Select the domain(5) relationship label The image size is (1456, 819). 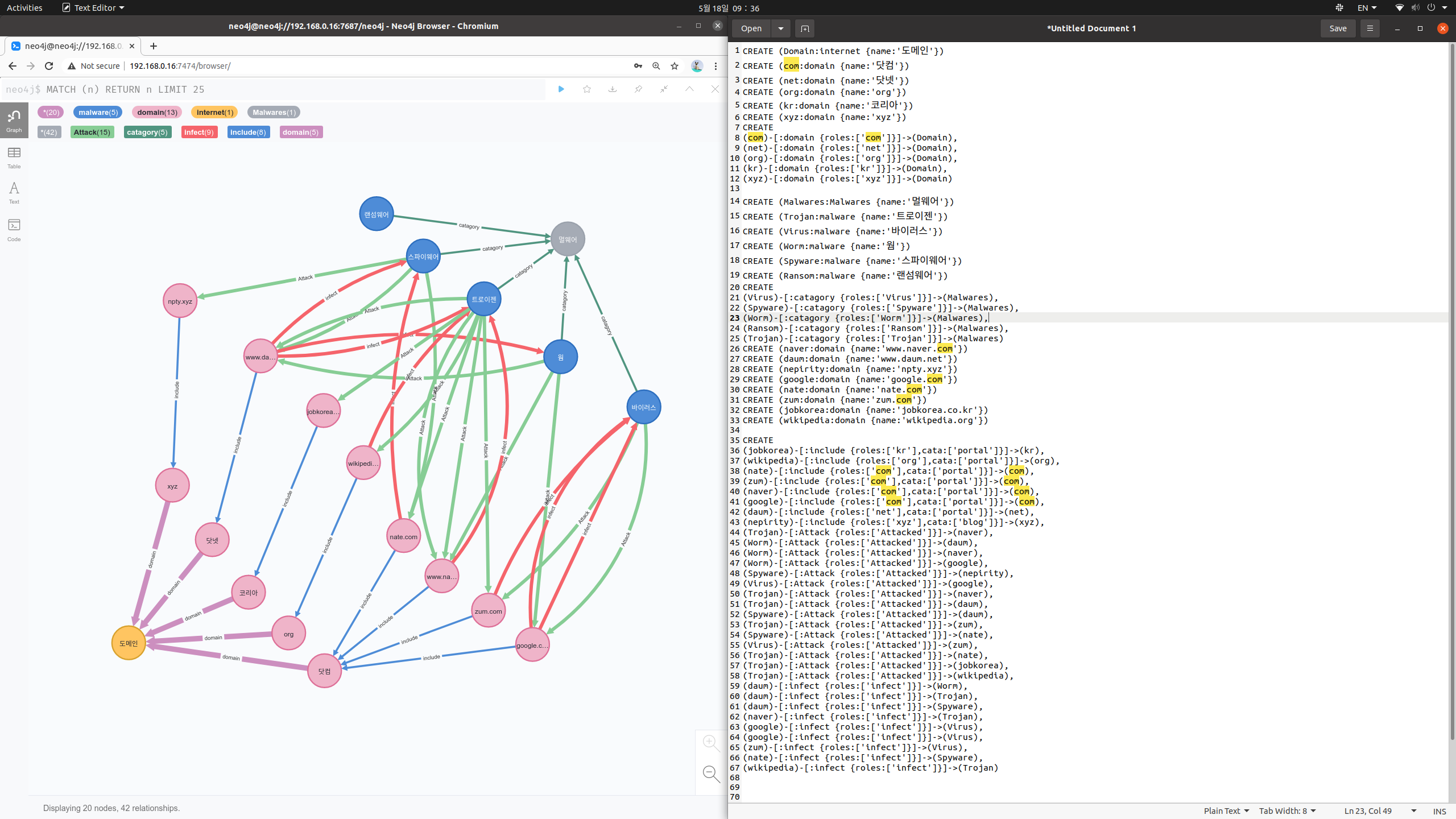tap(301, 132)
